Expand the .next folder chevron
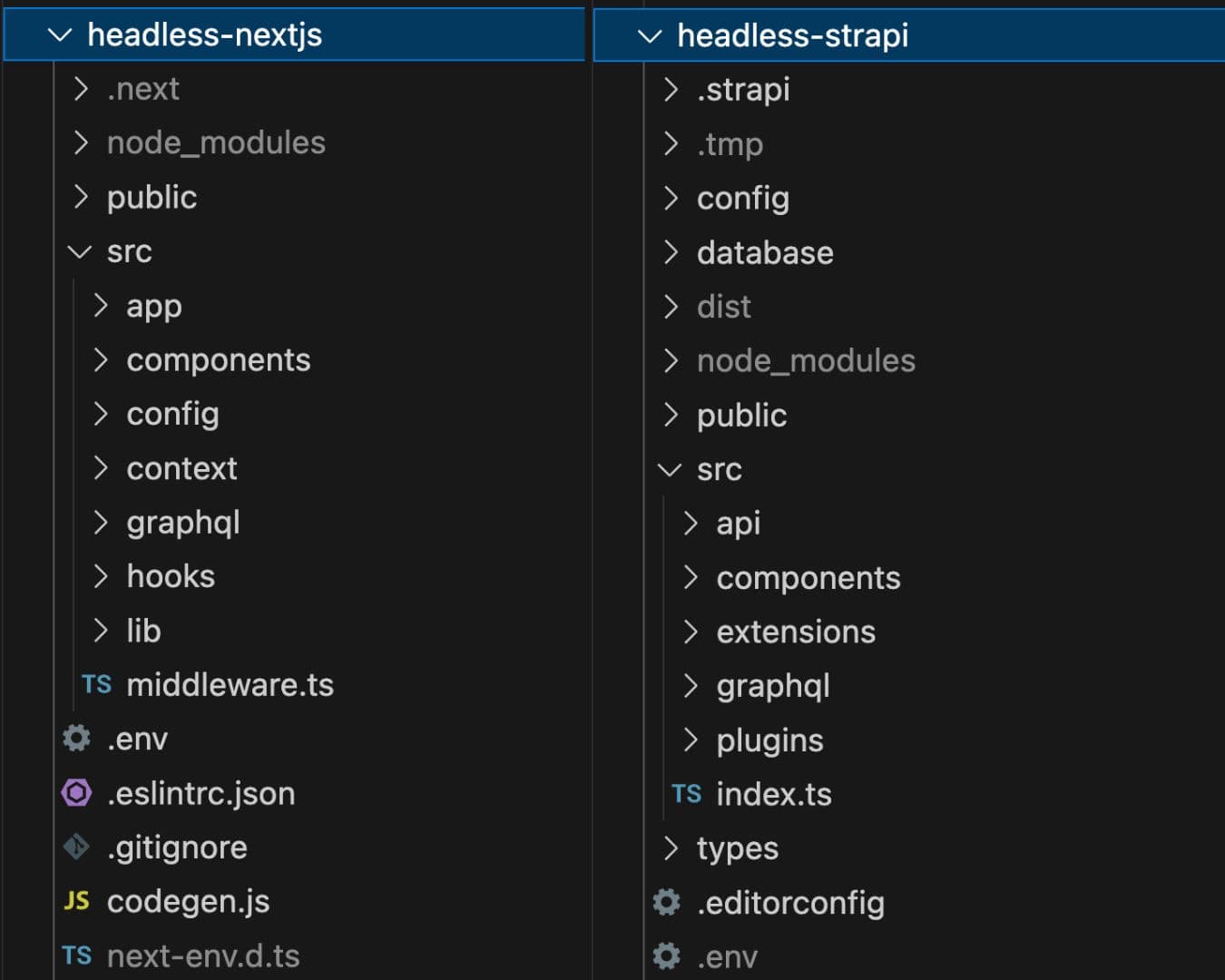This screenshot has width=1225, height=980. [x=81, y=89]
